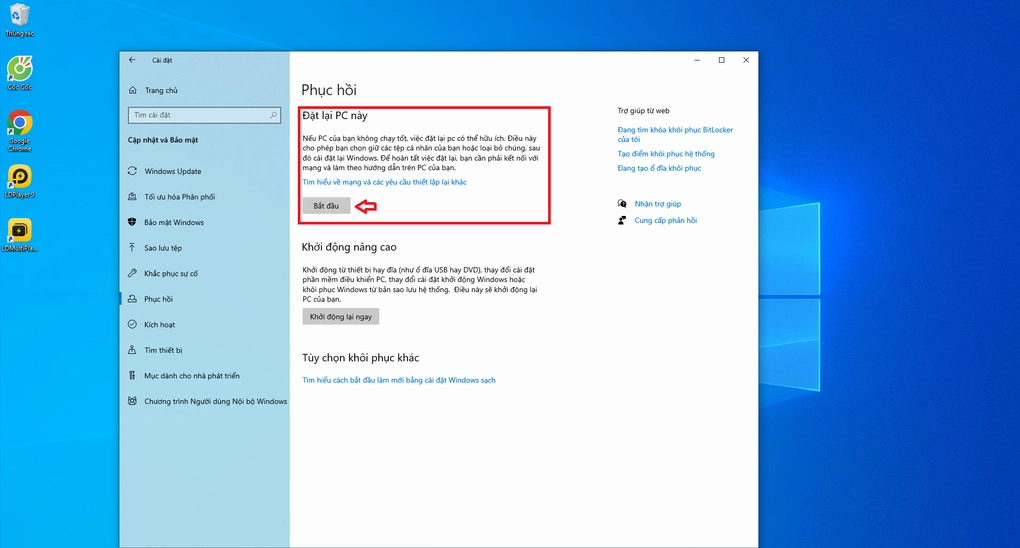Click the Nhận trợ giúp help link
The height and width of the screenshot is (548, 1020).
pyautogui.click(x=657, y=204)
